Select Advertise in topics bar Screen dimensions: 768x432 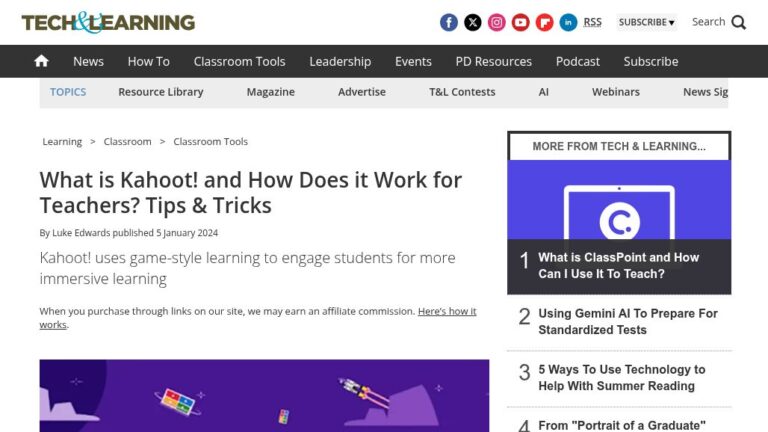pyautogui.click(x=361, y=92)
